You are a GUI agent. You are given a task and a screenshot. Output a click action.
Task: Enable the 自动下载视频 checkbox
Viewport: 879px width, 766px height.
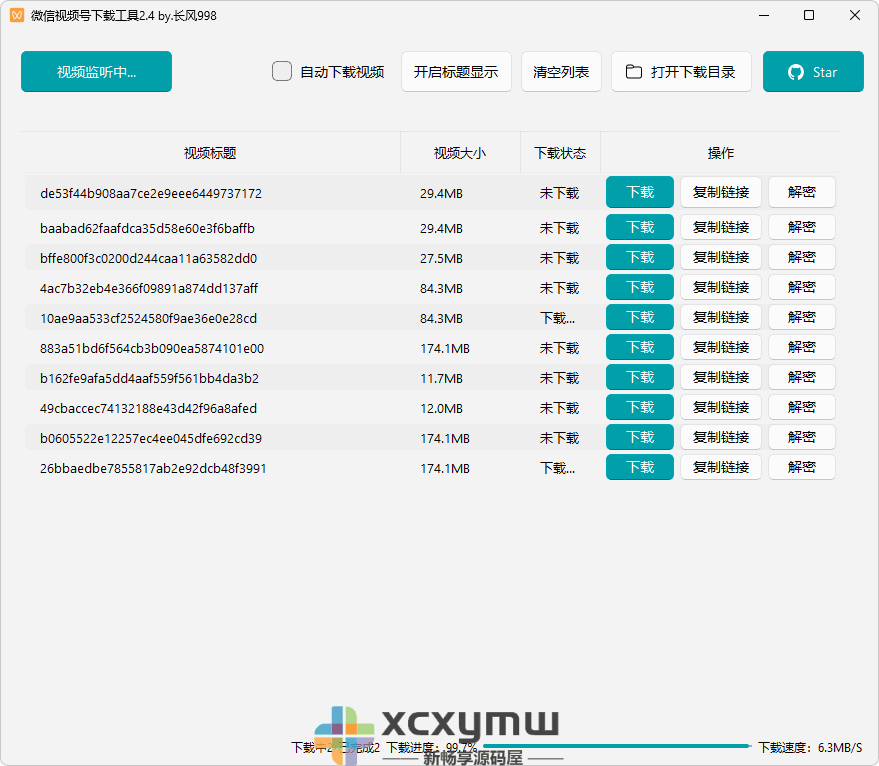pos(281,71)
